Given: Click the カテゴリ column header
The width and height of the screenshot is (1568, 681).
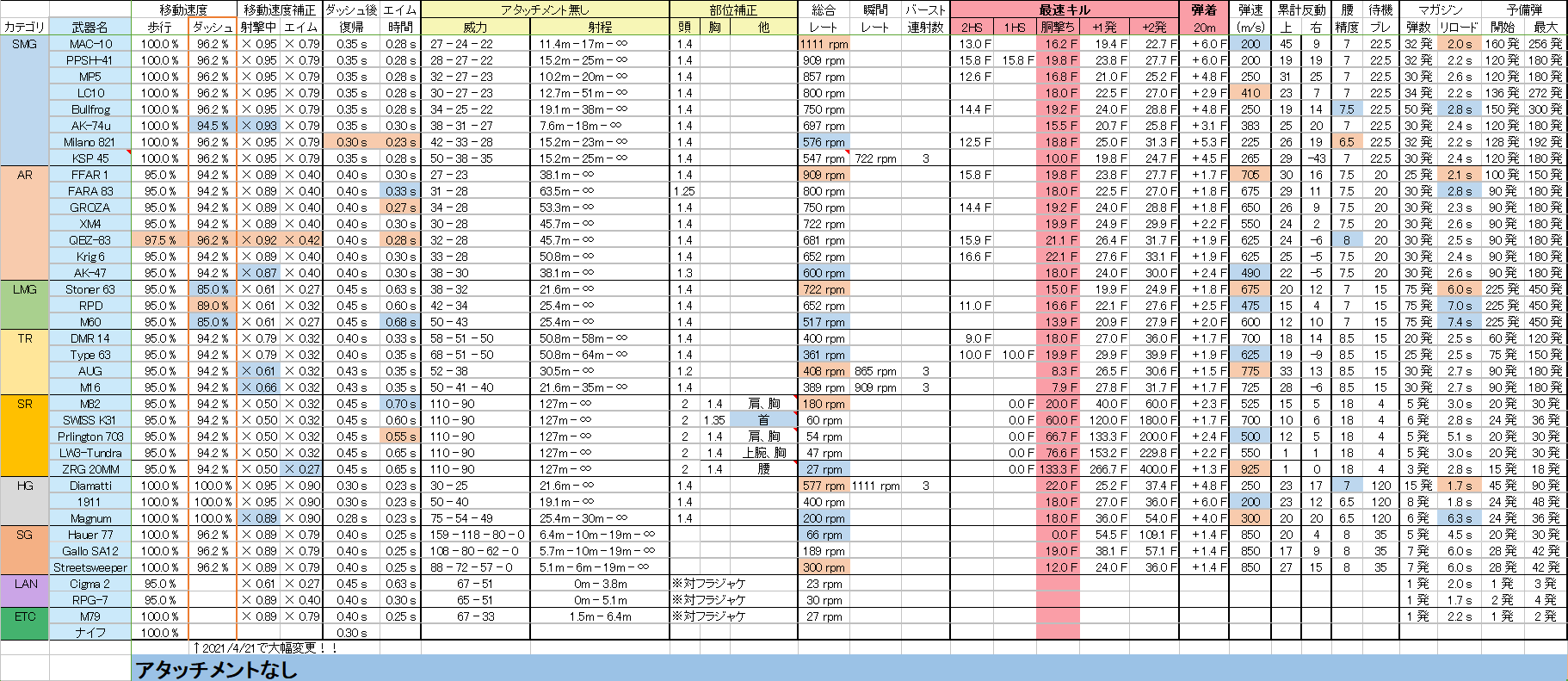Looking at the screenshot, I should click(25, 27).
